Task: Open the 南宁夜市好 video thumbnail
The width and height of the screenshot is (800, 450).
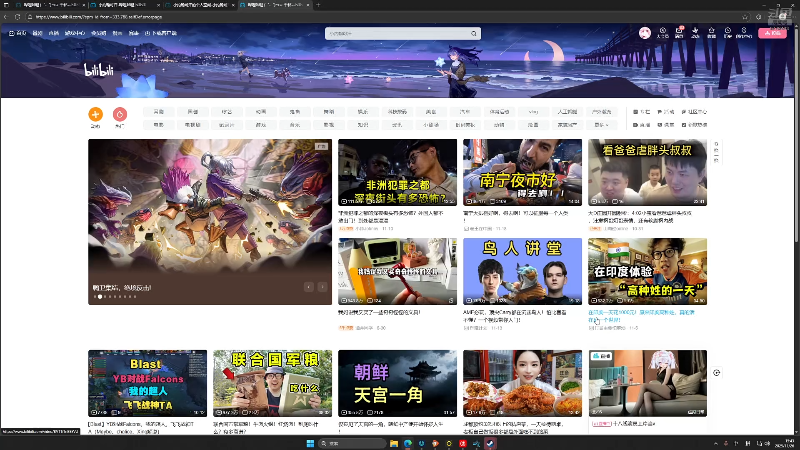Action: point(522,172)
